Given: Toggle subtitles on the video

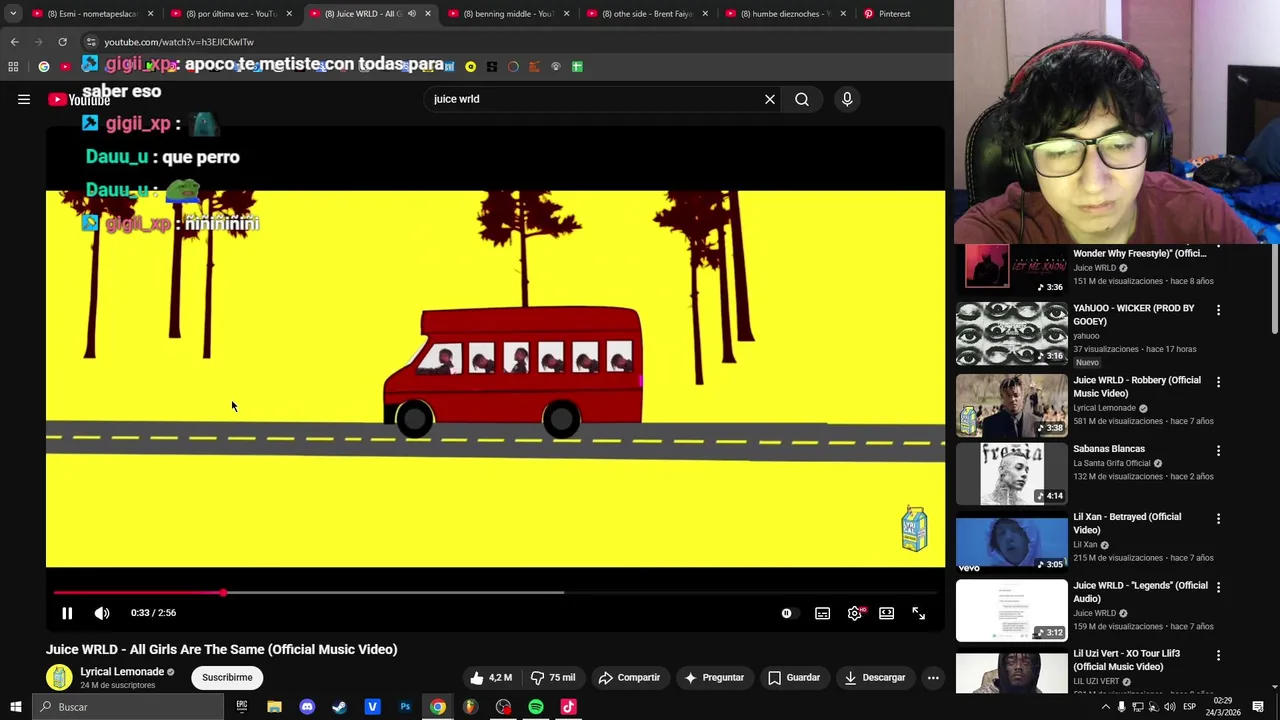Looking at the screenshot, I should point(822,613).
